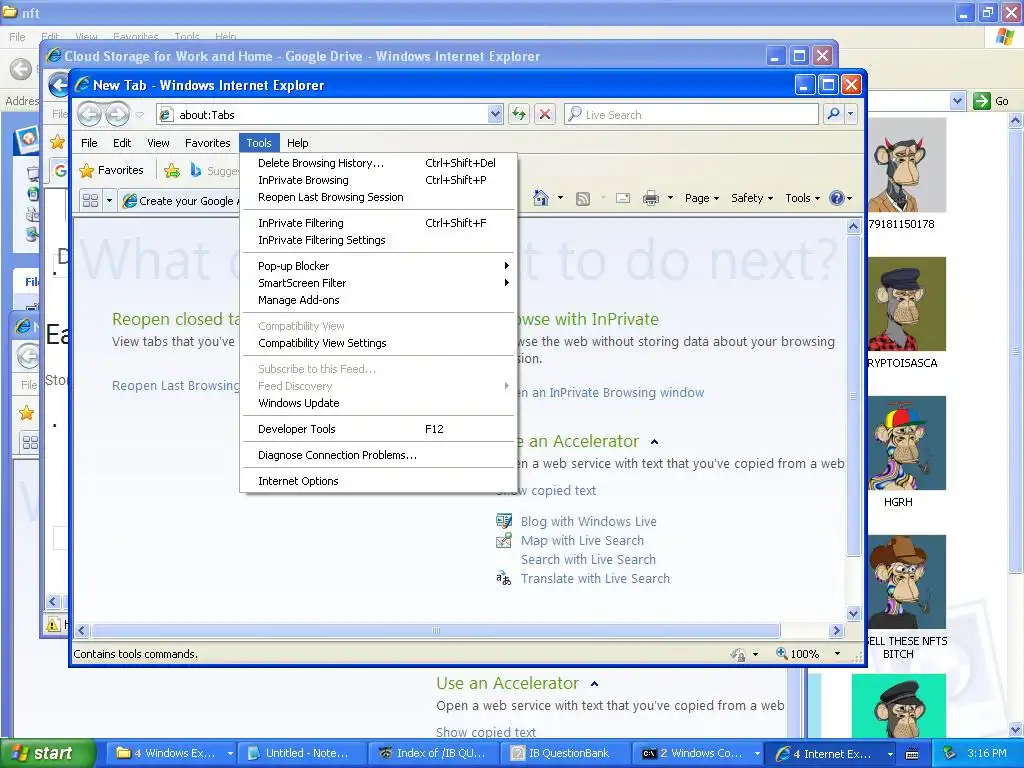Expand the zoom level dropdown arrow
The image size is (1024, 768).
tap(837, 654)
